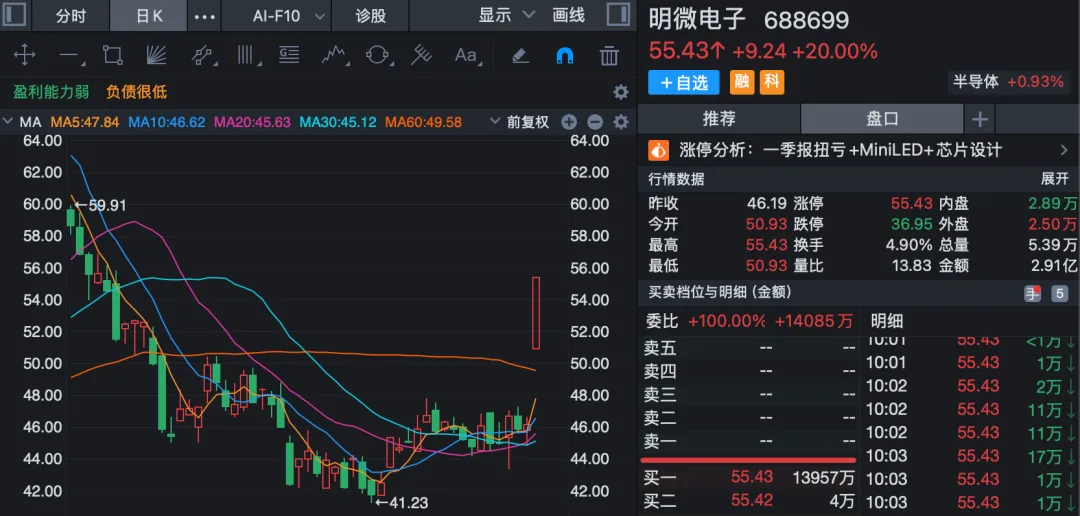Expand 涨停分析 with the right chevron
Screen dimensions: 1080x516
click(1063, 150)
